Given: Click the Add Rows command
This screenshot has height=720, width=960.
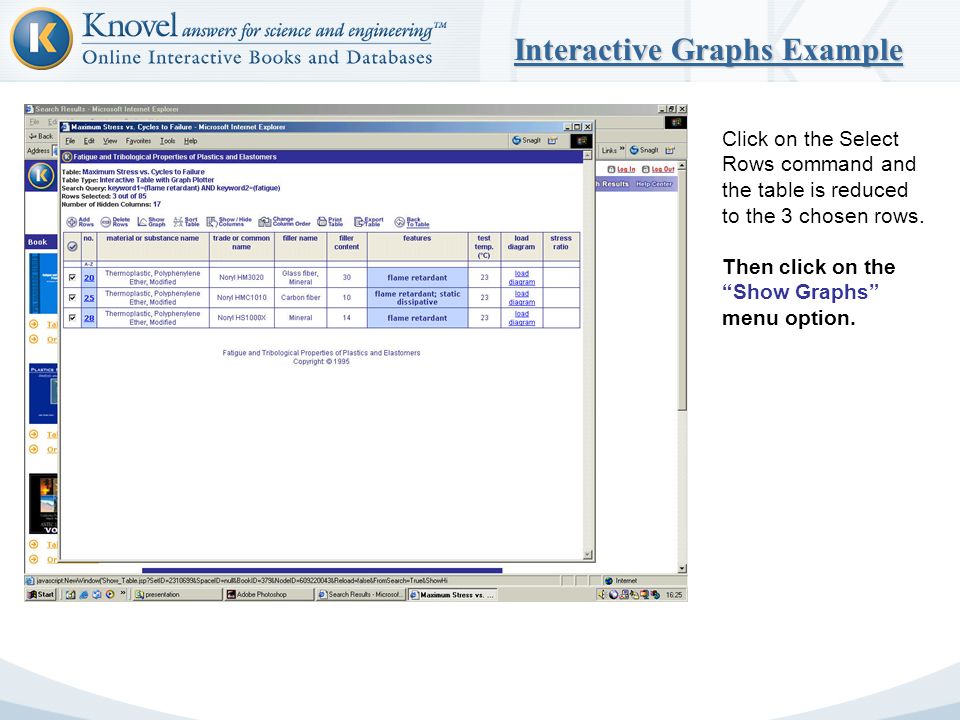Looking at the screenshot, I should 80,222.
